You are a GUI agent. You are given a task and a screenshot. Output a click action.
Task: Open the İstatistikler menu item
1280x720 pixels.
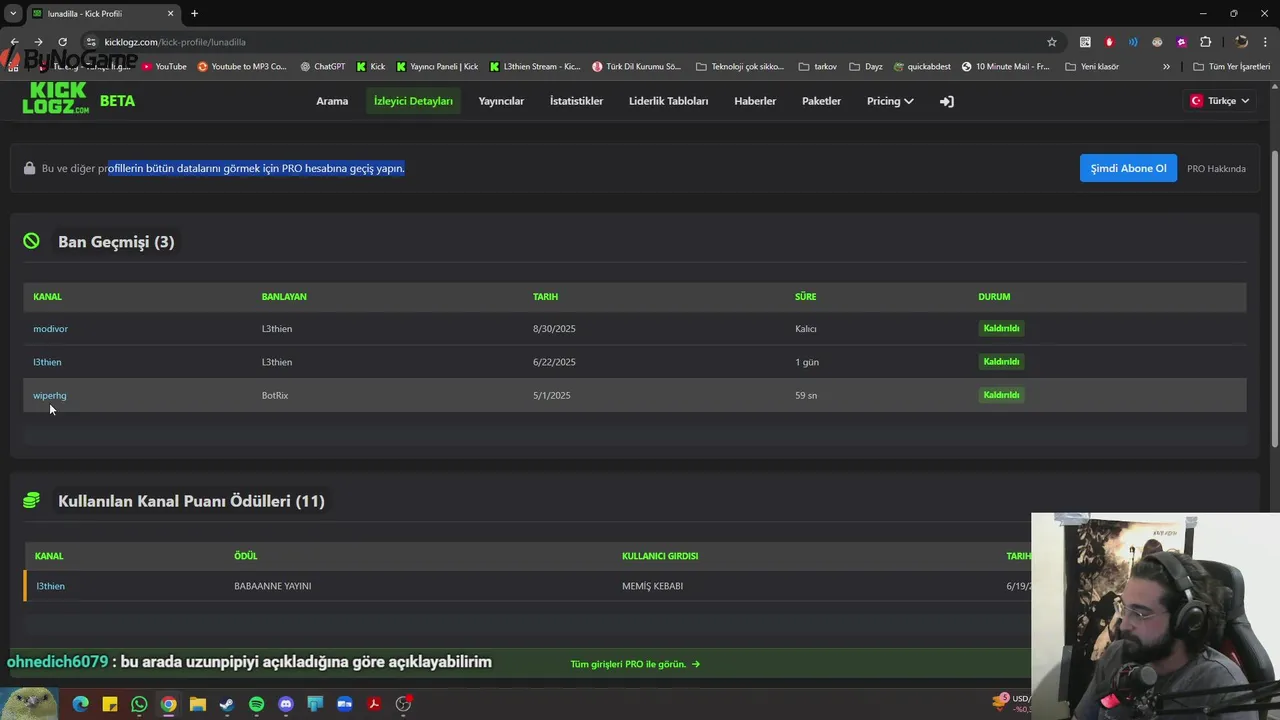click(576, 101)
